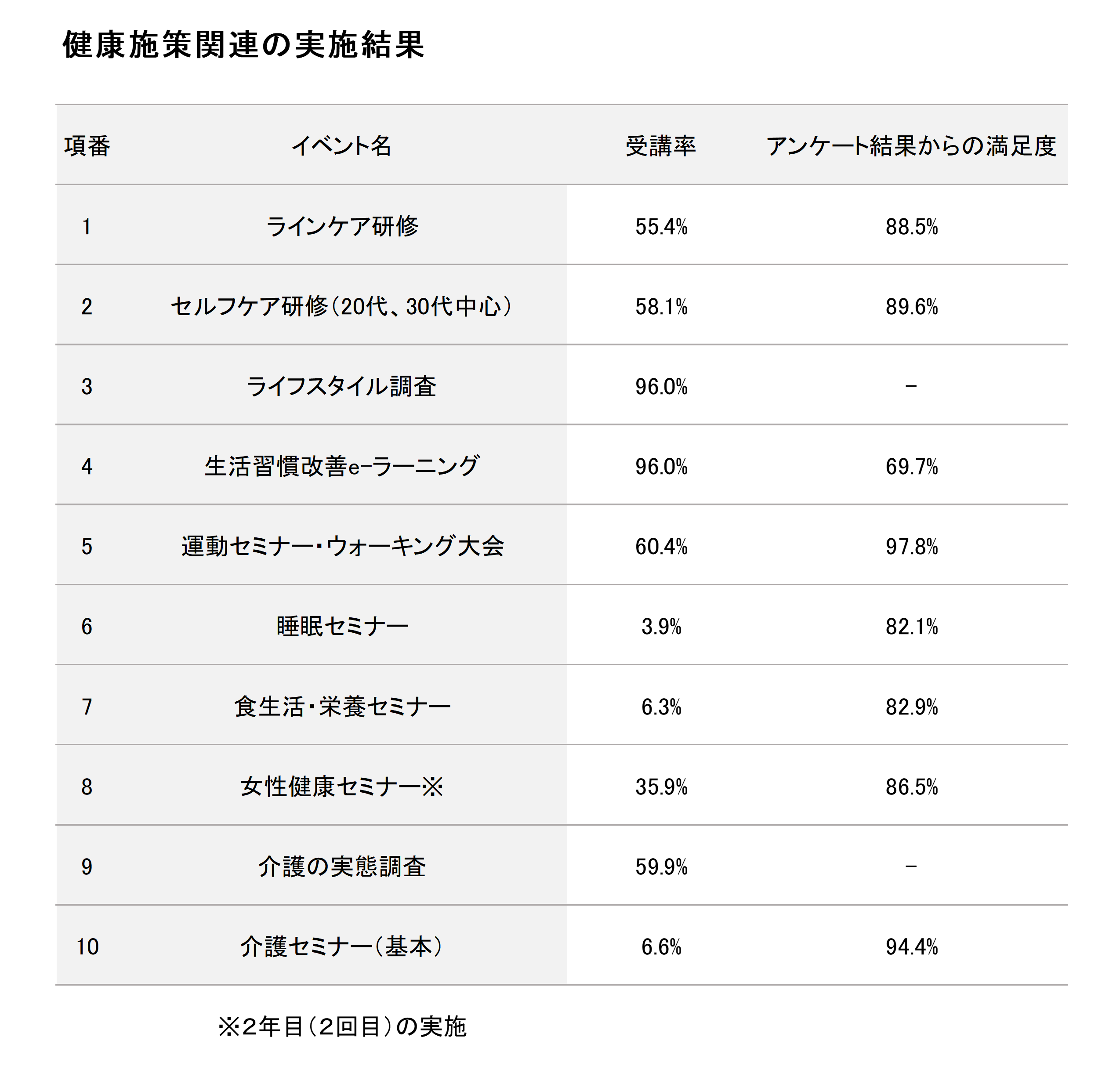Click the セルフケア研修(20代、30代中心) cell

click(341, 306)
